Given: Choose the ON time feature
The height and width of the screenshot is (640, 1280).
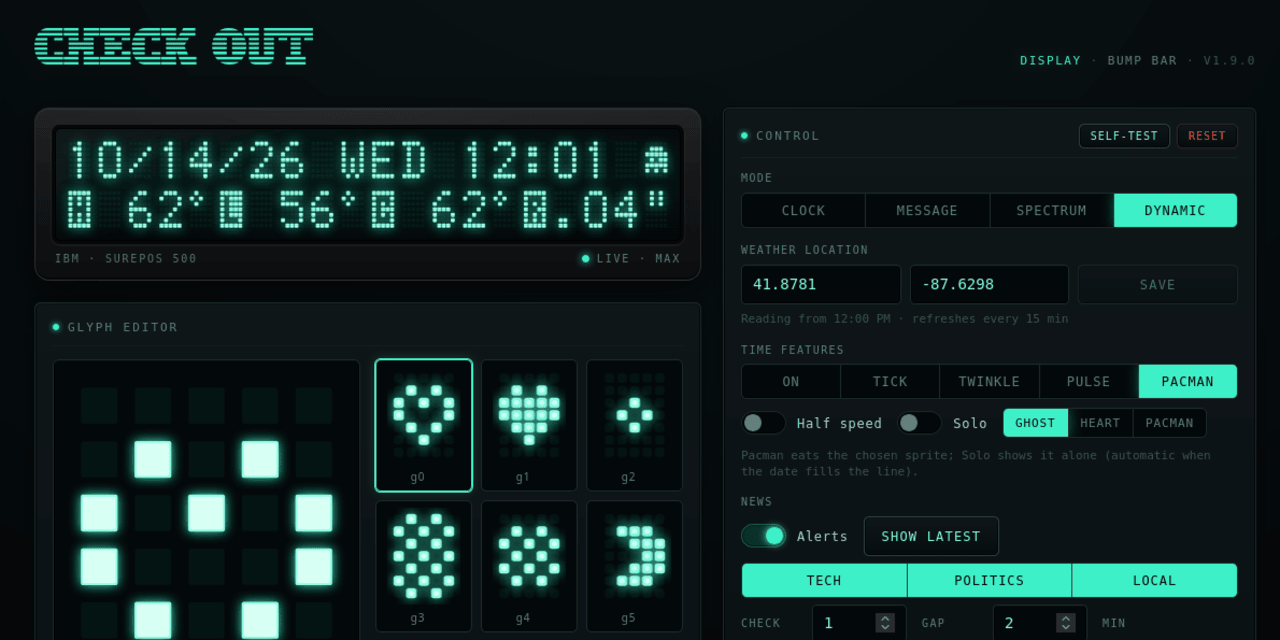Looking at the screenshot, I should point(791,381).
